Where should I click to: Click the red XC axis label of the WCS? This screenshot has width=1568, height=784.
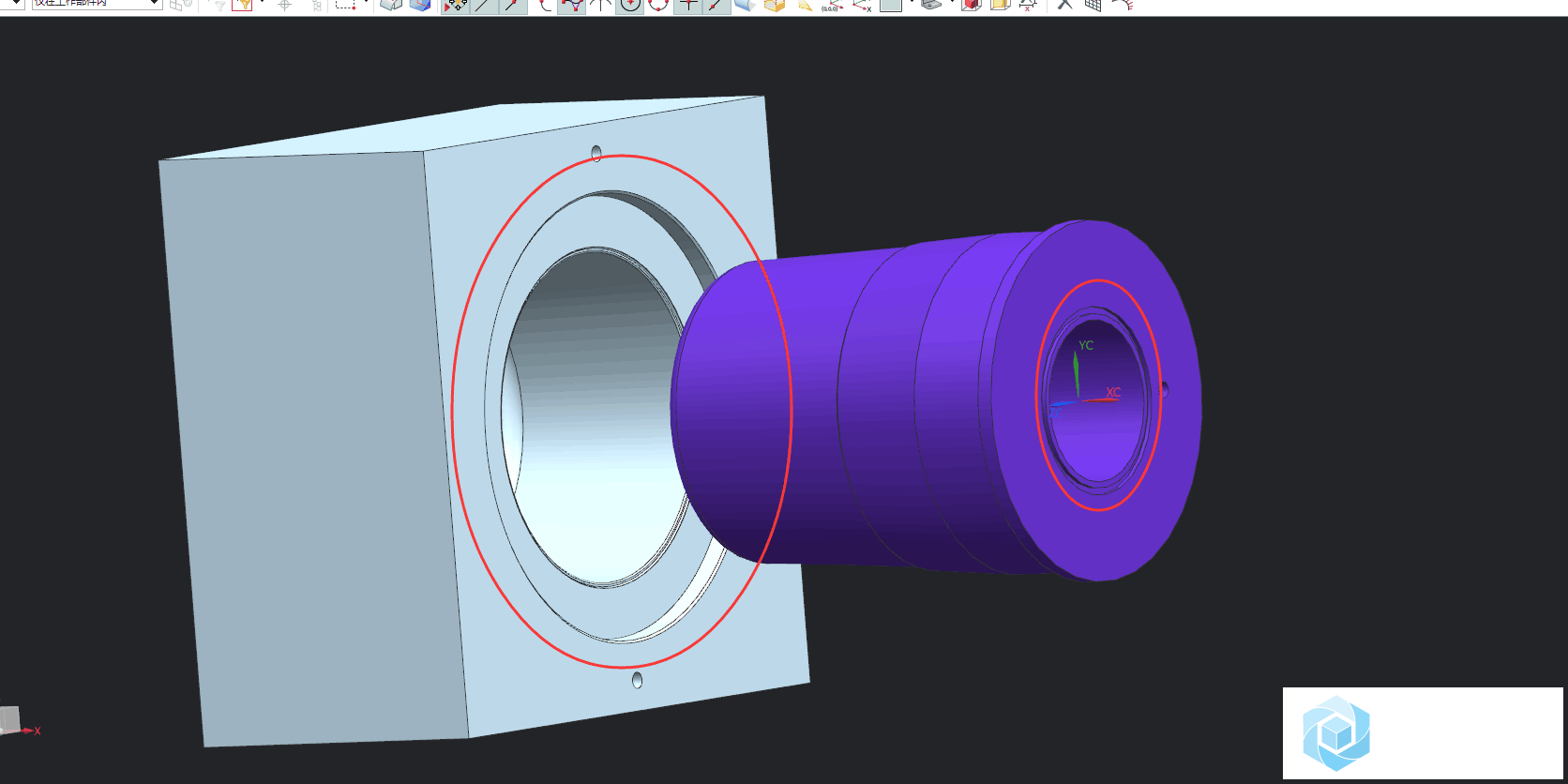[x=1113, y=392]
